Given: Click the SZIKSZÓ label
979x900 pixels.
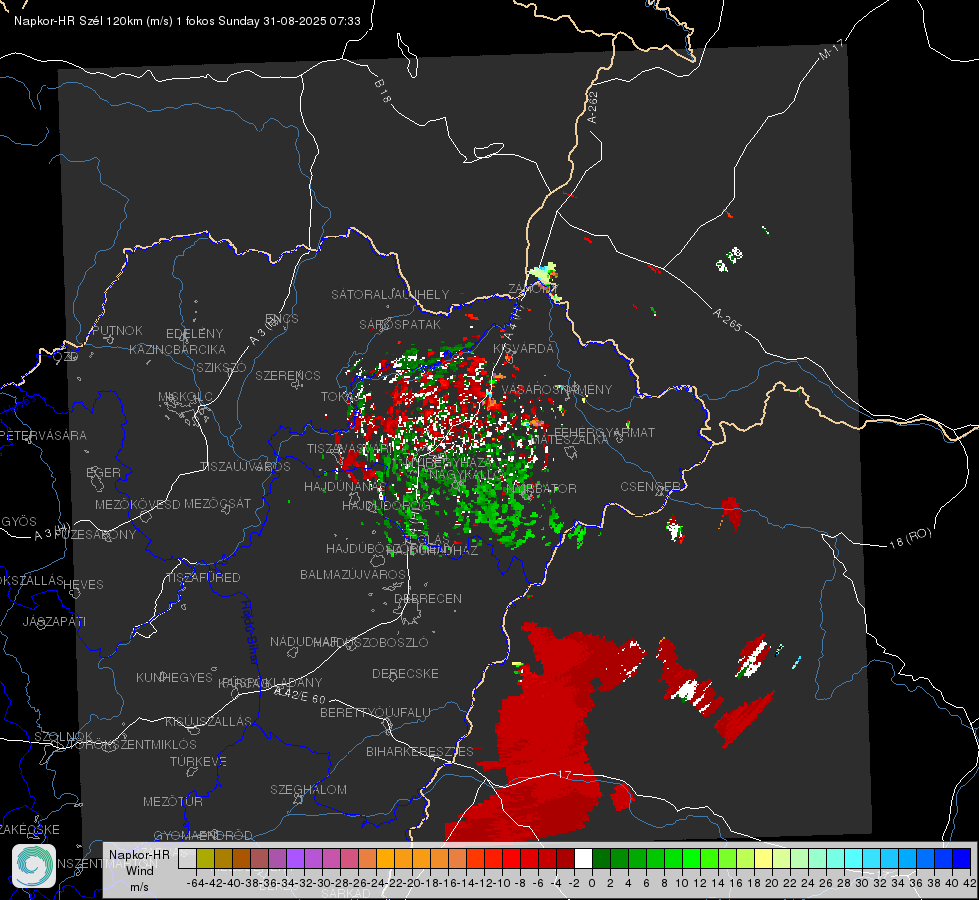Looking at the screenshot, I should tap(222, 367).
